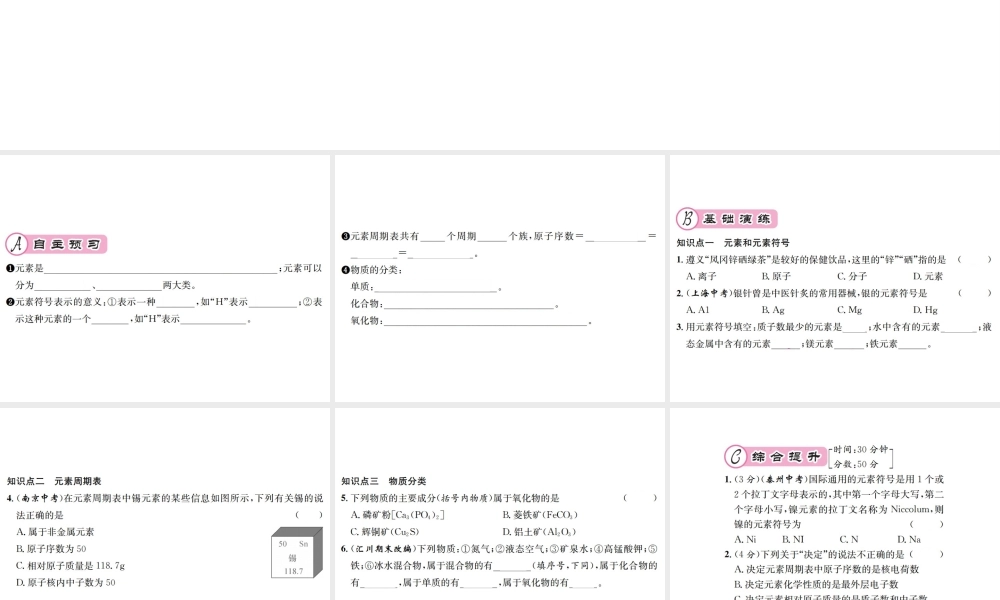Select option C. 辉铜矿(Cu₂S)
The image size is (1000, 600).
(x=385, y=532)
